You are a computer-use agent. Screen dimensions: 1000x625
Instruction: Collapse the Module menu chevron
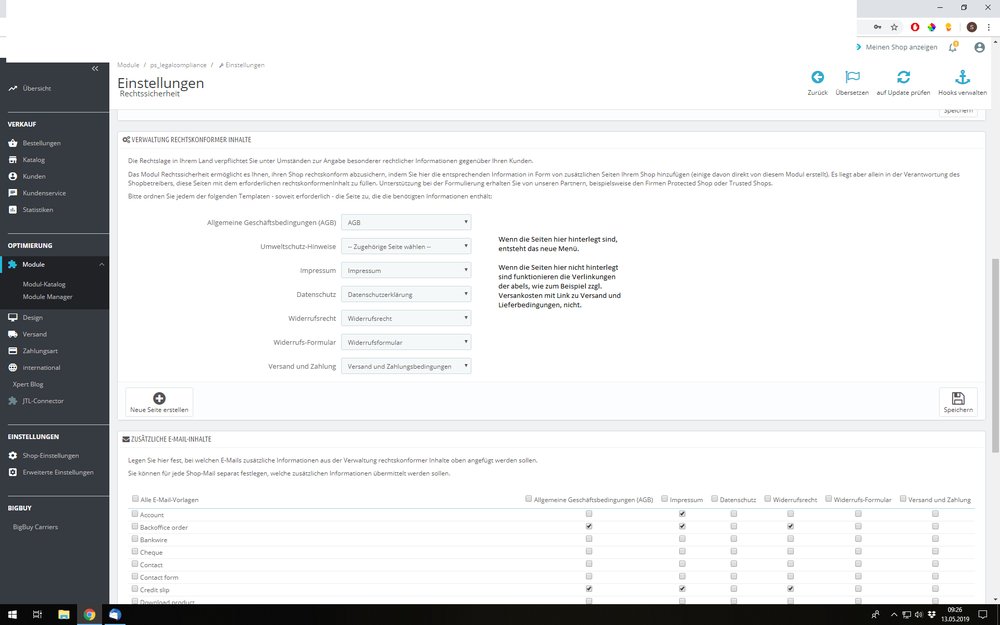click(101, 264)
